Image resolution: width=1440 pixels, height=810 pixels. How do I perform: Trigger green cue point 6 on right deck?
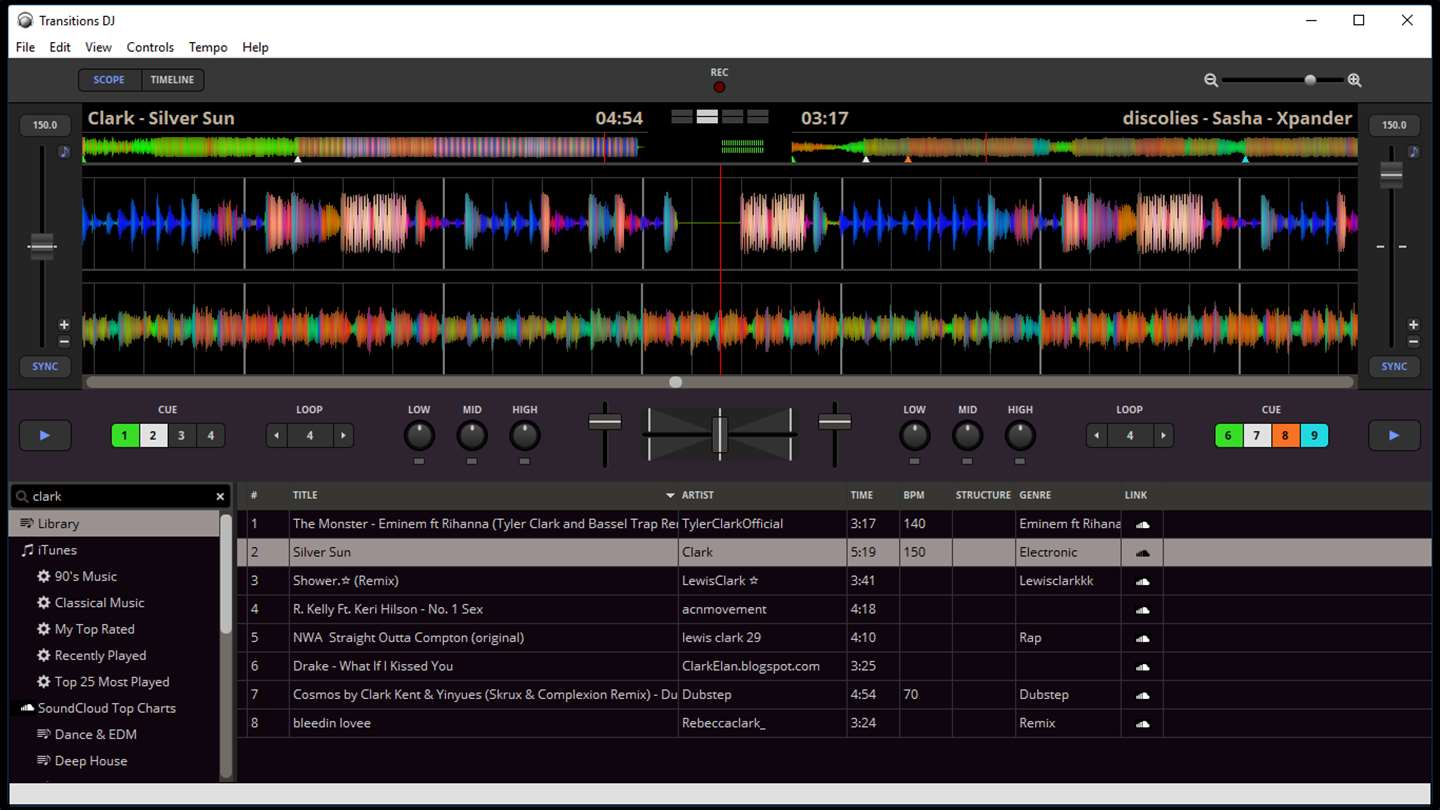pyautogui.click(x=1228, y=436)
